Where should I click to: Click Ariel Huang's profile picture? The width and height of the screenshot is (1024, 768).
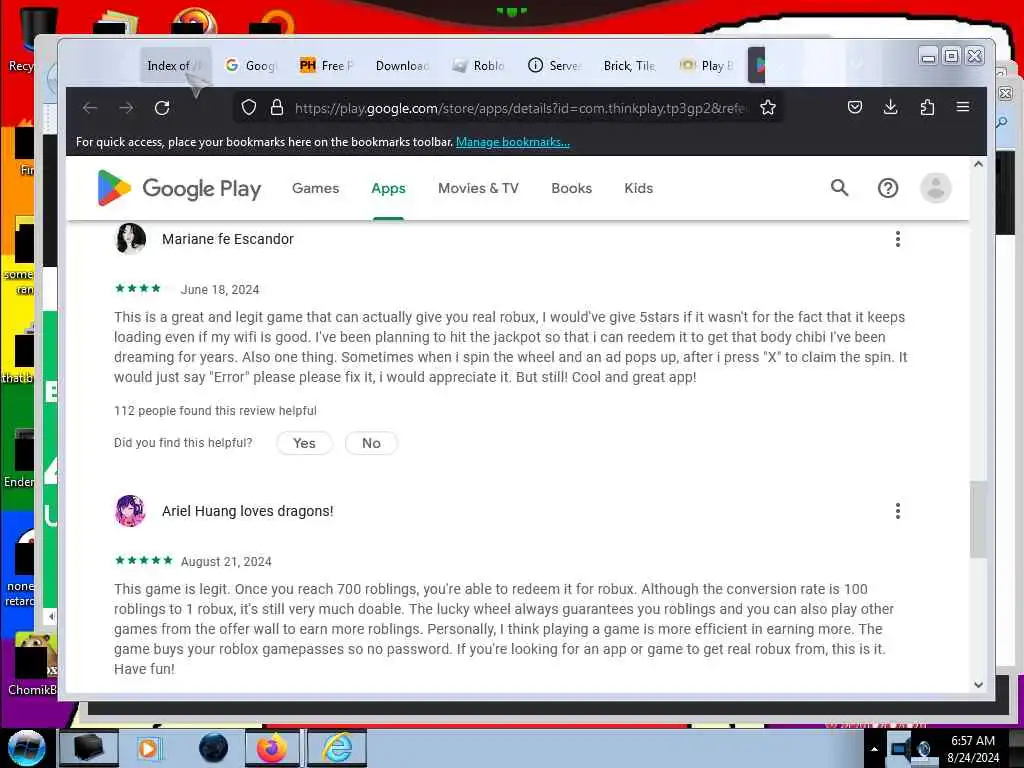click(x=131, y=511)
